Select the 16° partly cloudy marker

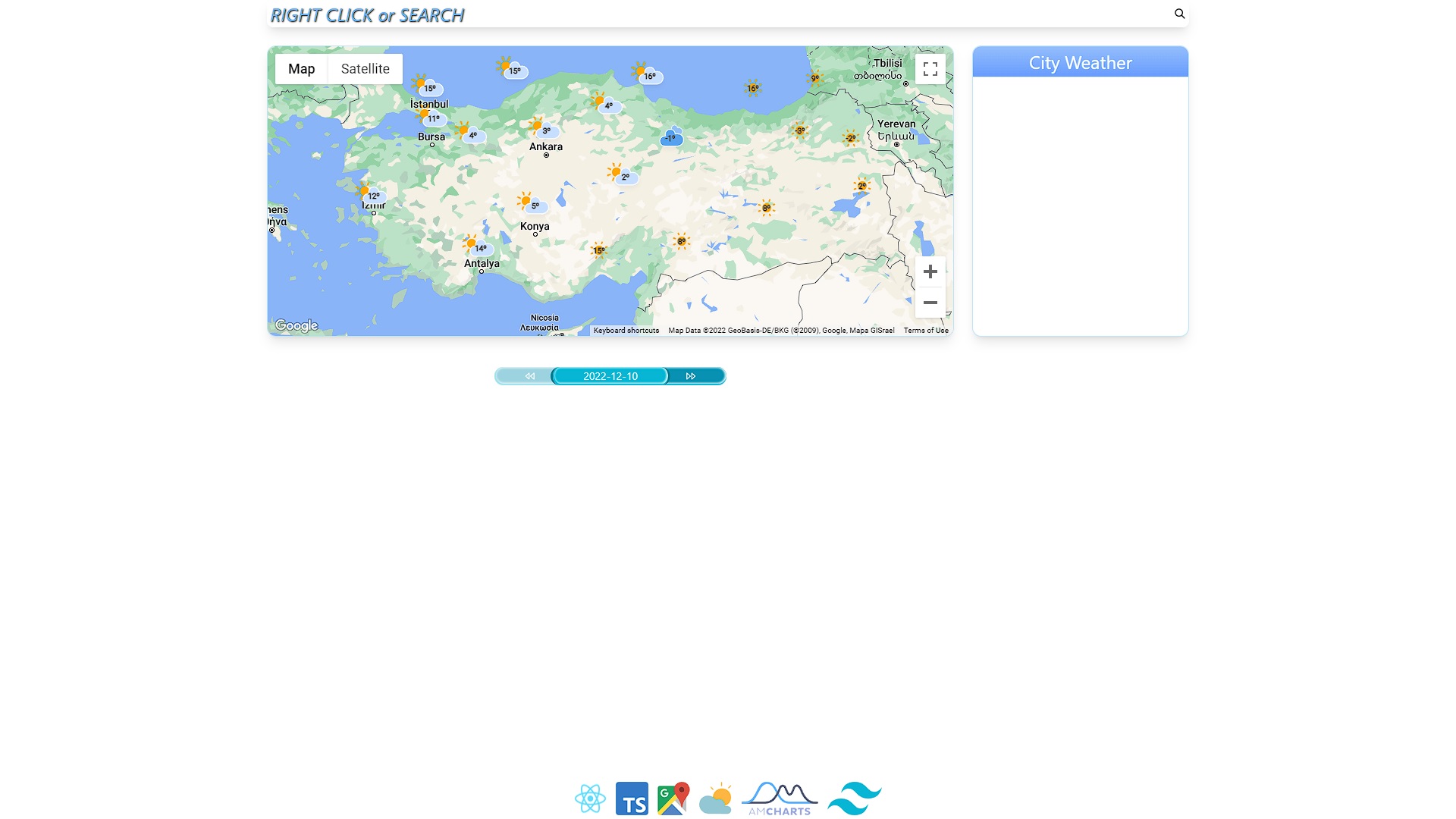(647, 74)
